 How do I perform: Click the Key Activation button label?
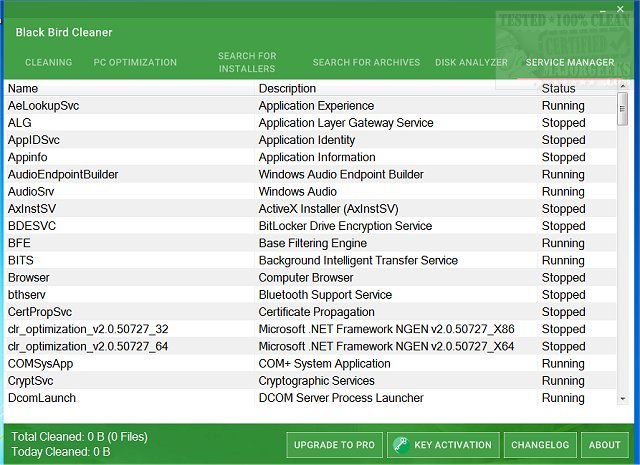click(453, 445)
